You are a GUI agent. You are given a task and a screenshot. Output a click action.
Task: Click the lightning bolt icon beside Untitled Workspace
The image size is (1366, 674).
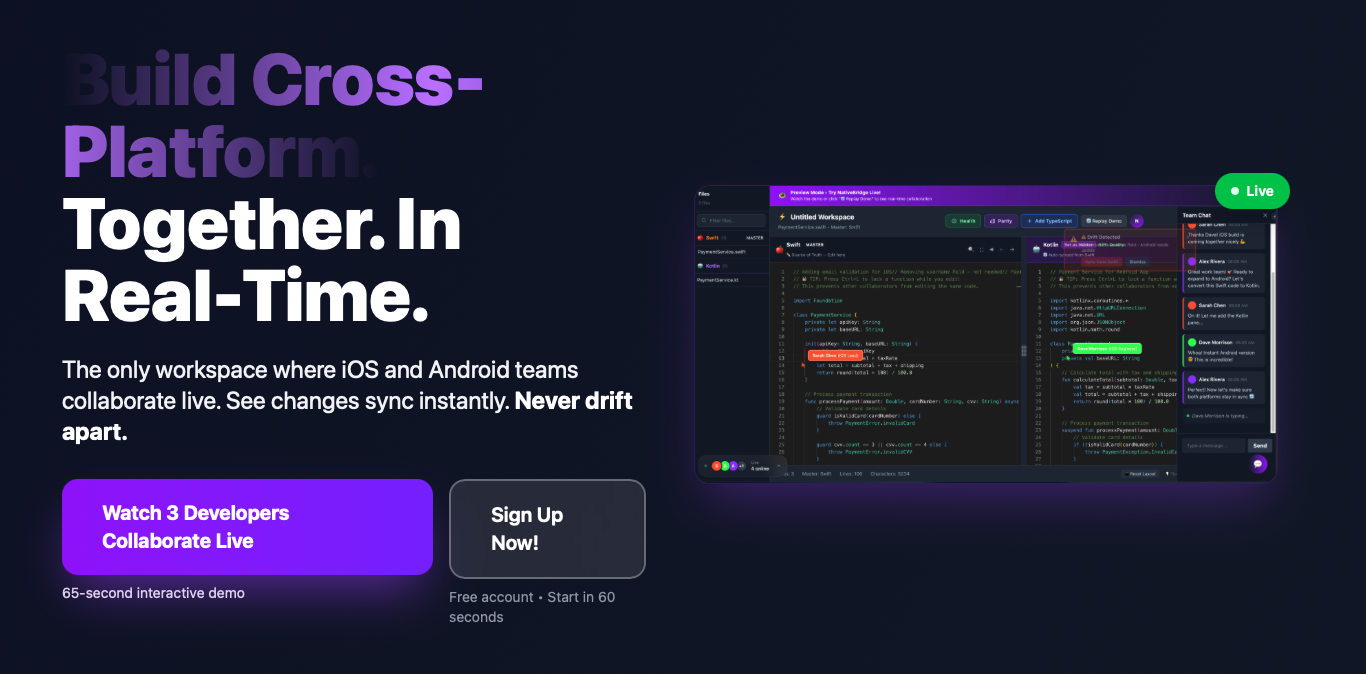782,217
